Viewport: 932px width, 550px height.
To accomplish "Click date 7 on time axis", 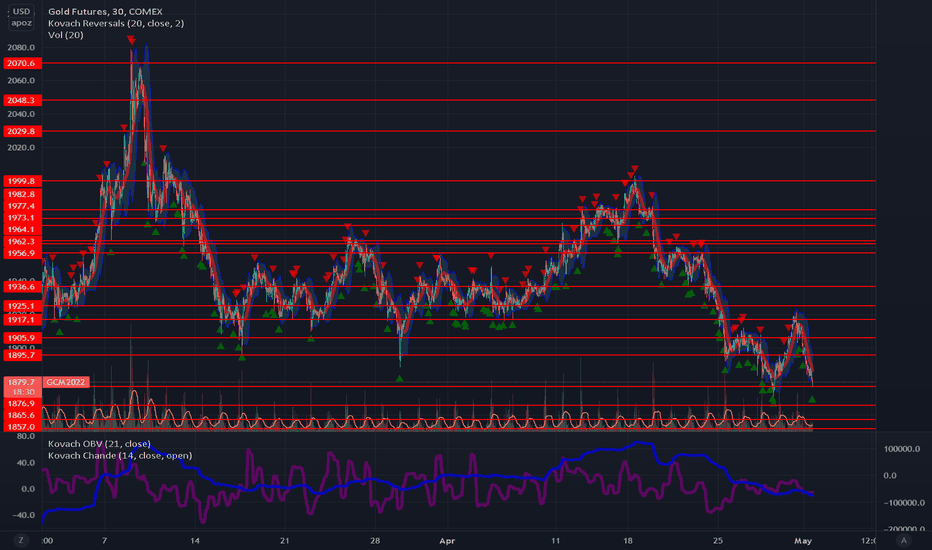I will [105, 540].
